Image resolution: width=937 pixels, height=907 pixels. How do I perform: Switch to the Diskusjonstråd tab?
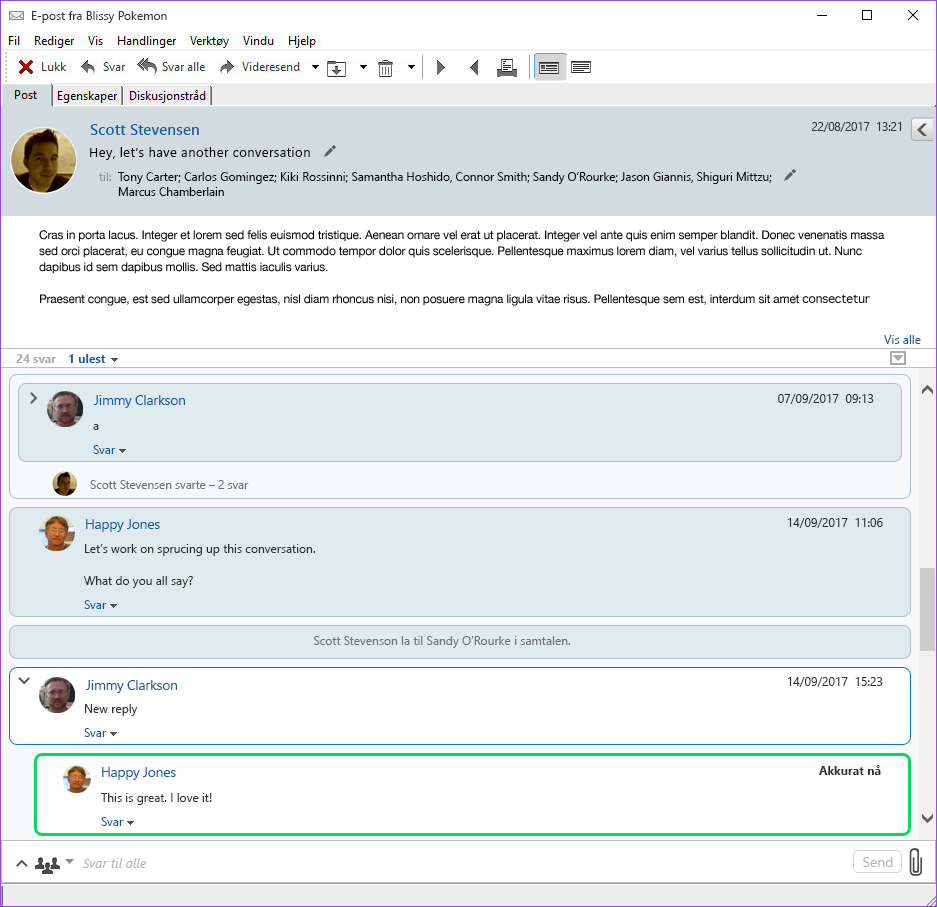pos(167,96)
